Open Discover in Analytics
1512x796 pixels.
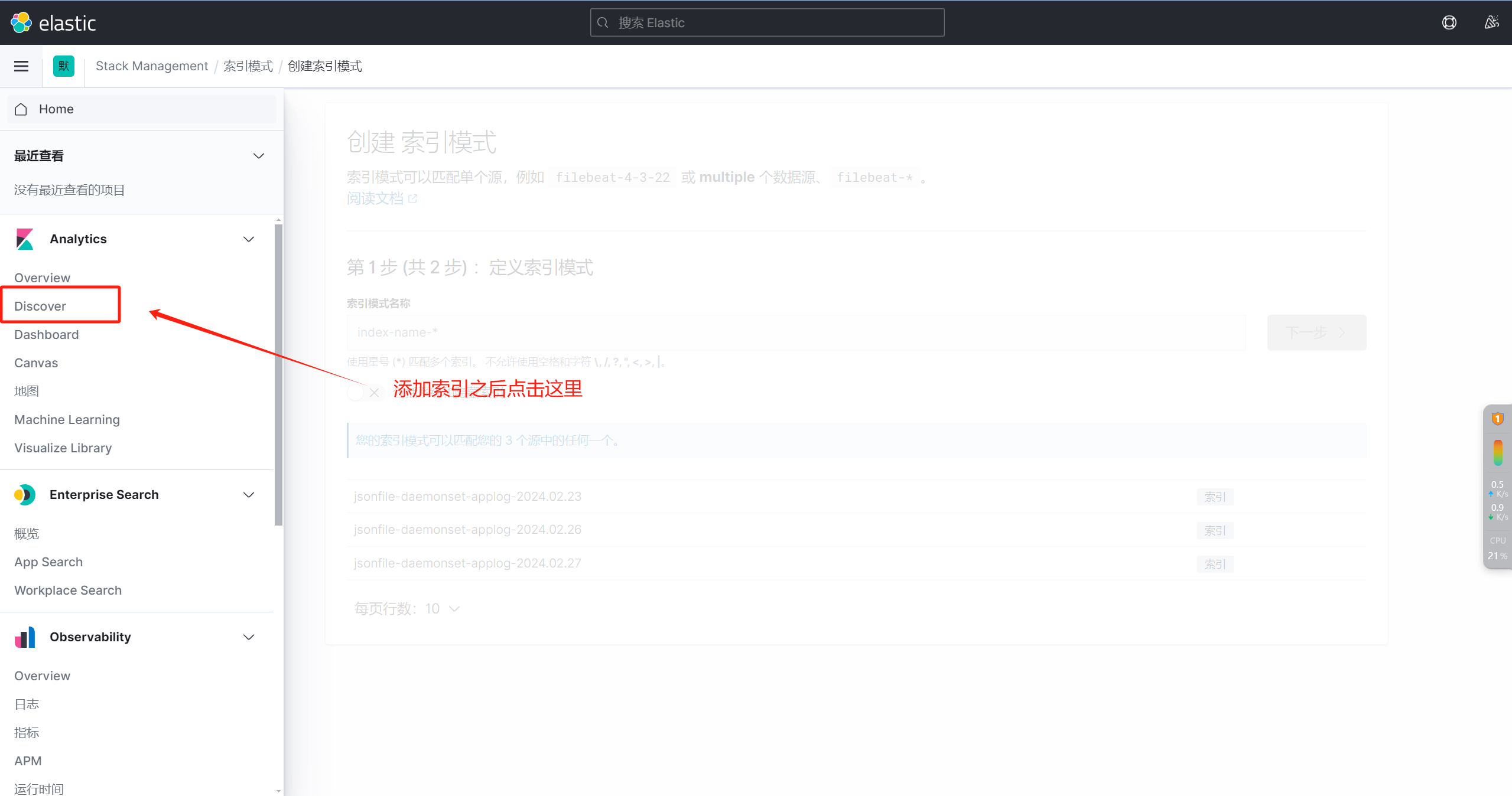[x=40, y=306]
